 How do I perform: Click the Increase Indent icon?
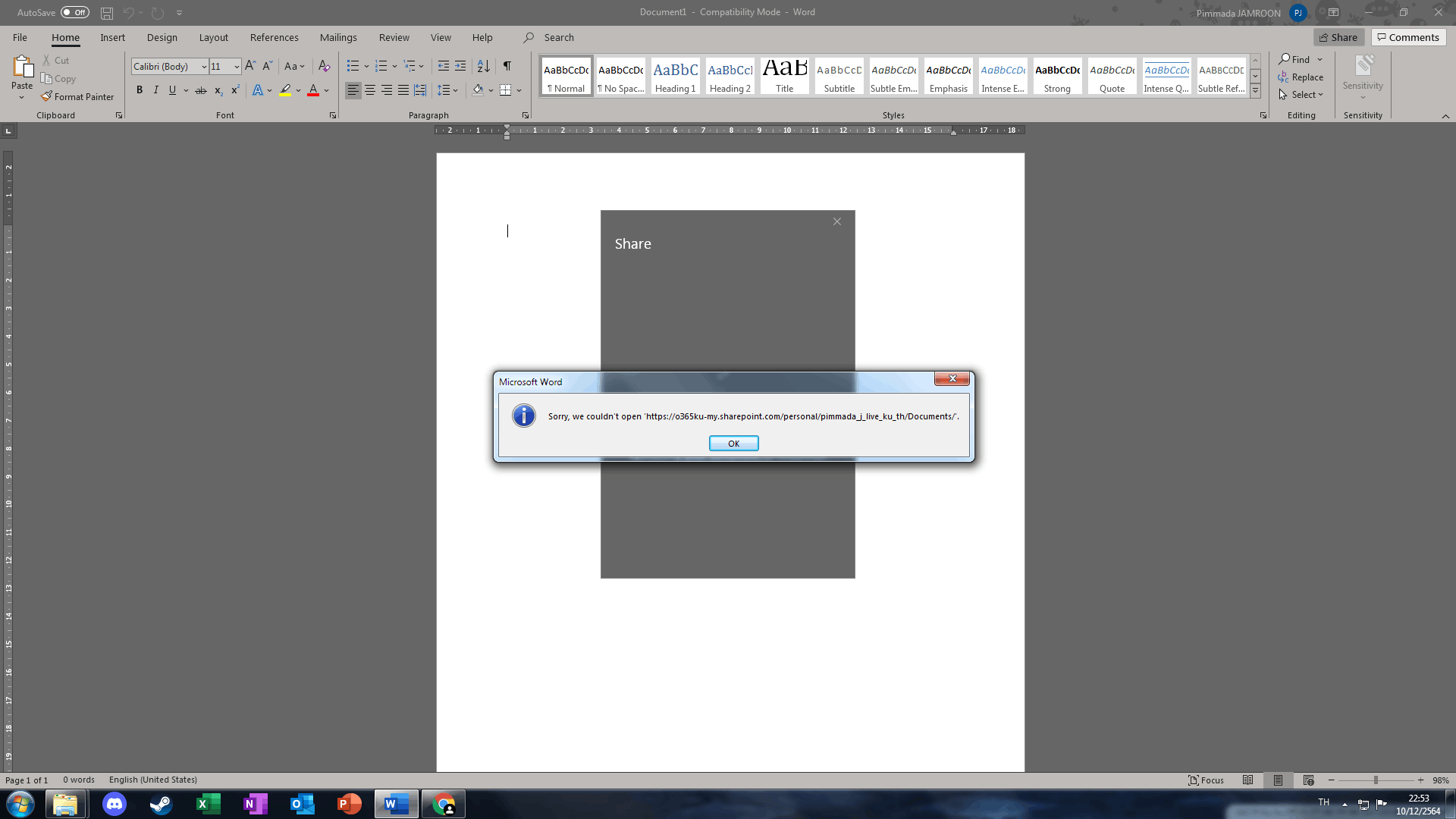click(x=460, y=66)
